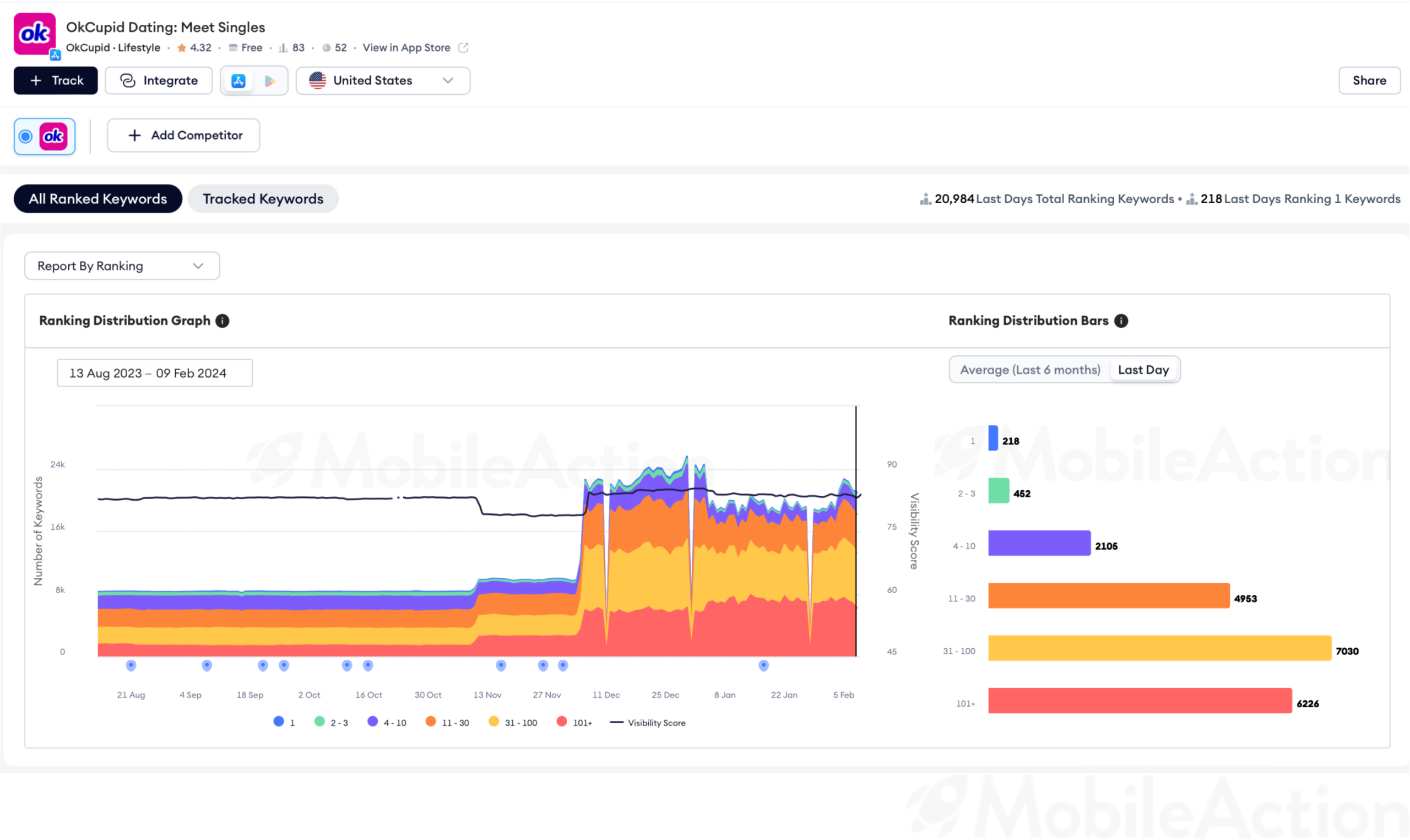
Task: Toggle the 101+ series legend item
Action: (574, 723)
